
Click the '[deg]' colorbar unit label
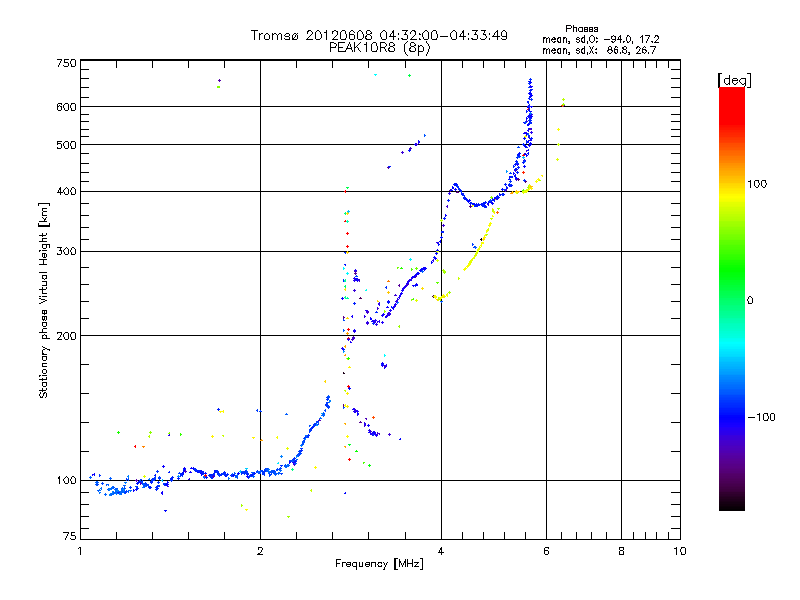pyautogui.click(x=734, y=80)
